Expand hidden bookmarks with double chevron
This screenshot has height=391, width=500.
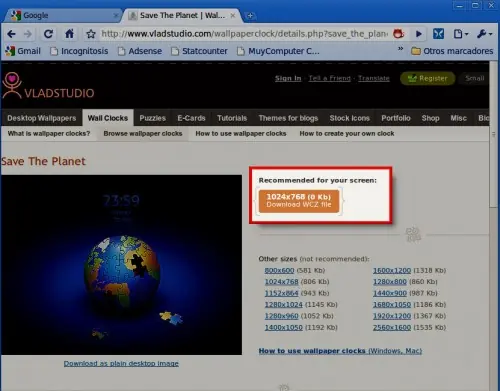(x=400, y=49)
